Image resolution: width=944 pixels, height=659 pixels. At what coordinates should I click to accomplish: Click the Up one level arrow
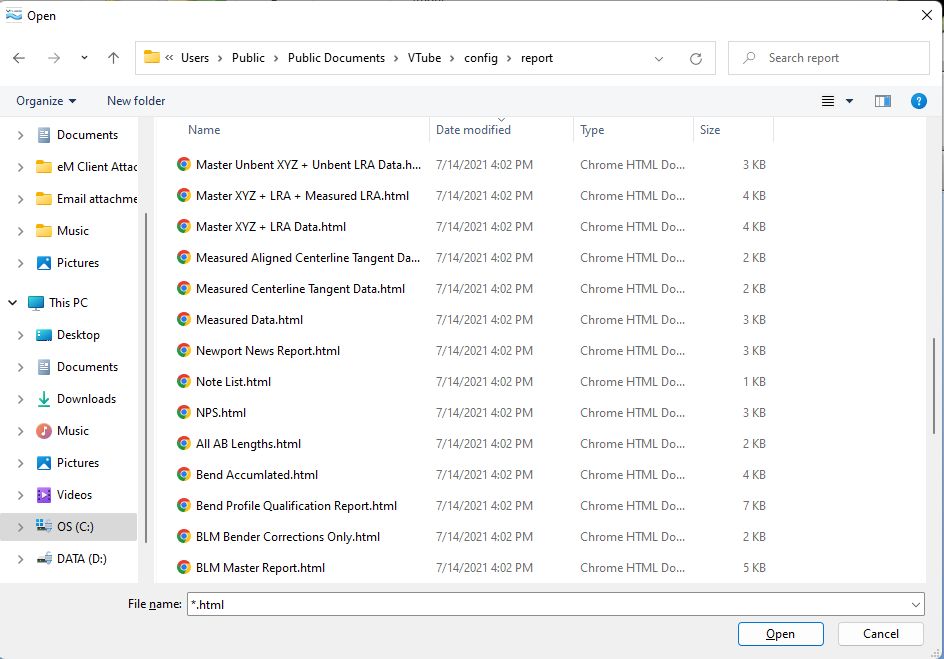point(113,58)
